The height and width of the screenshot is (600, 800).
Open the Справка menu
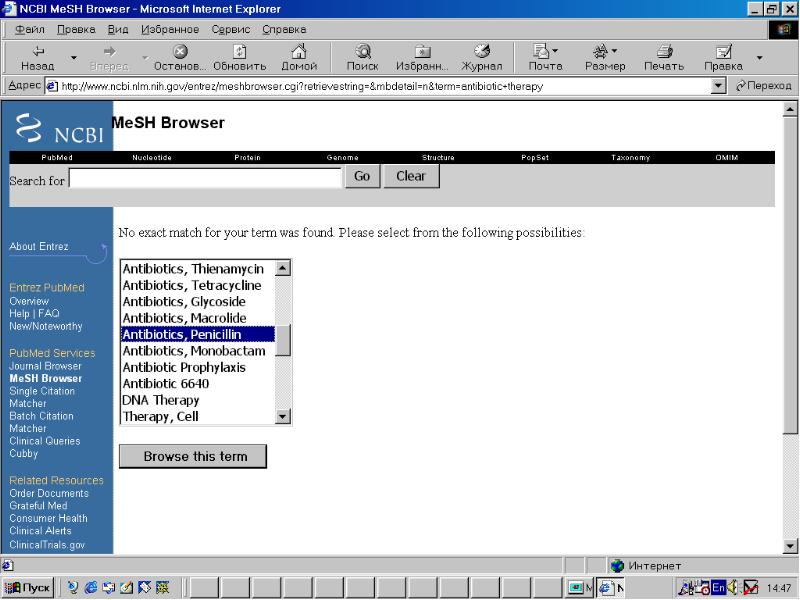pos(284,30)
